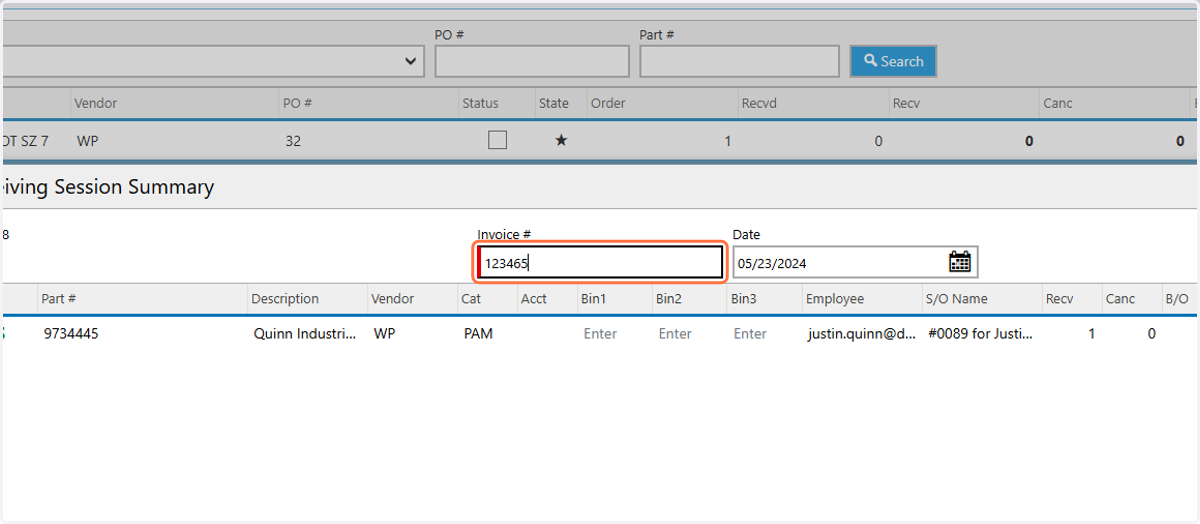1200x524 pixels.
Task: Click the Acct column header
Action: point(534,298)
